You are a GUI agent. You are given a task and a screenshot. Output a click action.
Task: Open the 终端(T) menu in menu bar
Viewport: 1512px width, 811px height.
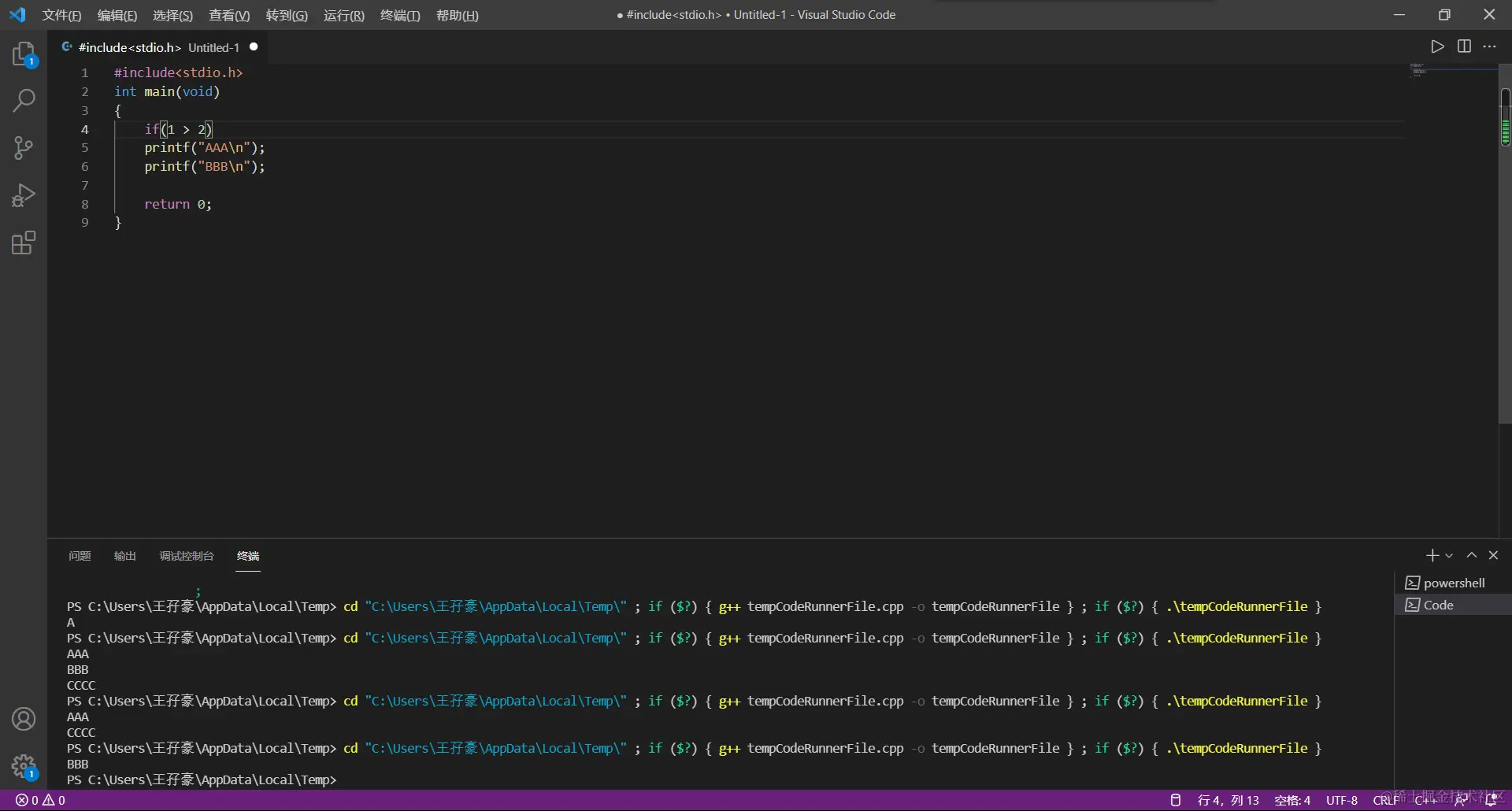click(400, 15)
